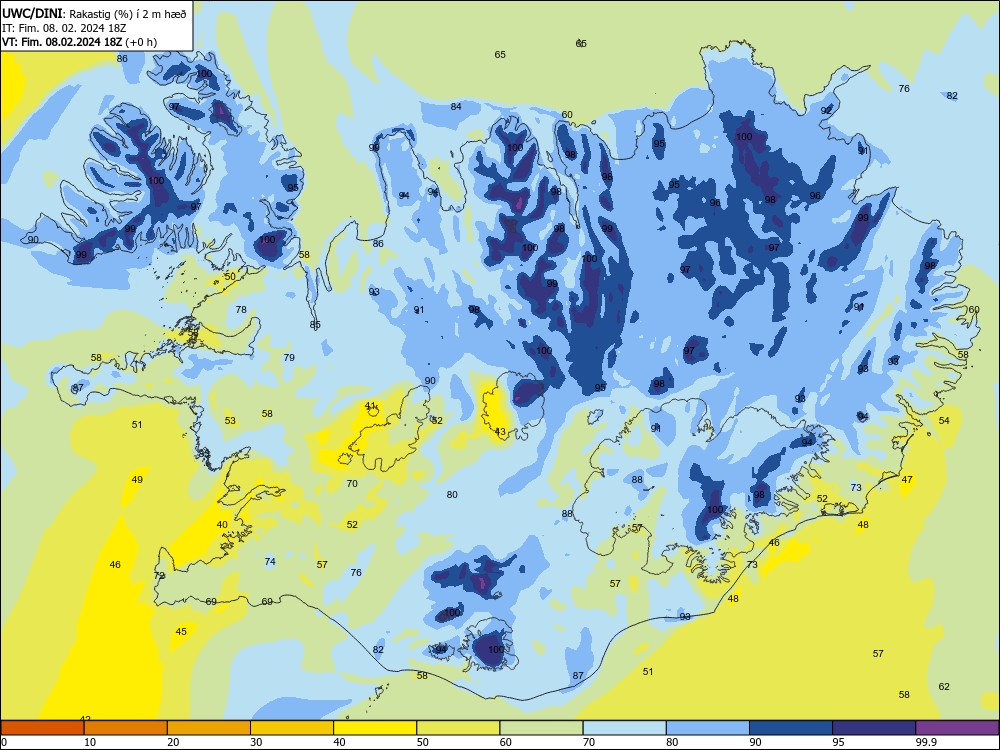Click the humidity value 41 on the map
1000x750 pixels.
371,406
